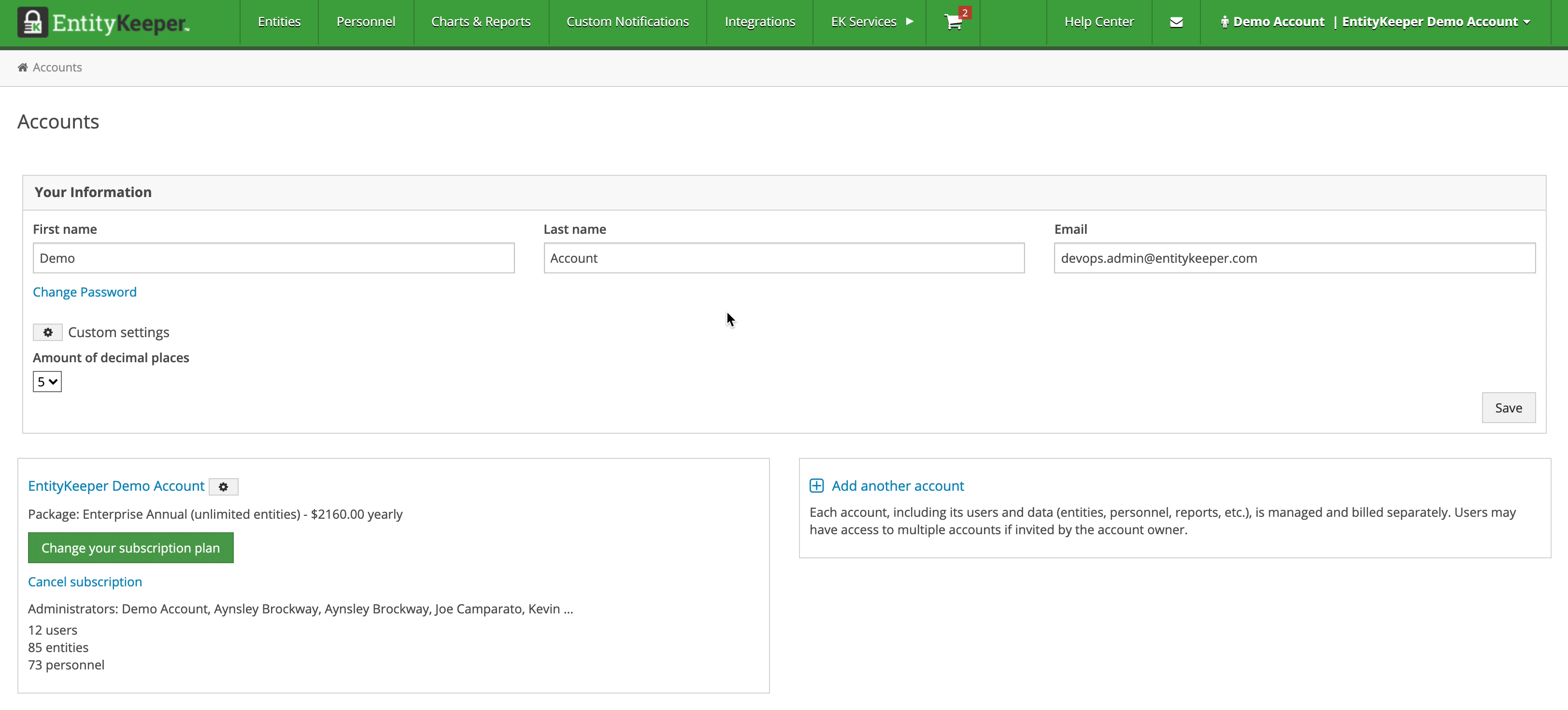Click the Add another account link
This screenshot has height=710, width=1568.
tap(898, 485)
